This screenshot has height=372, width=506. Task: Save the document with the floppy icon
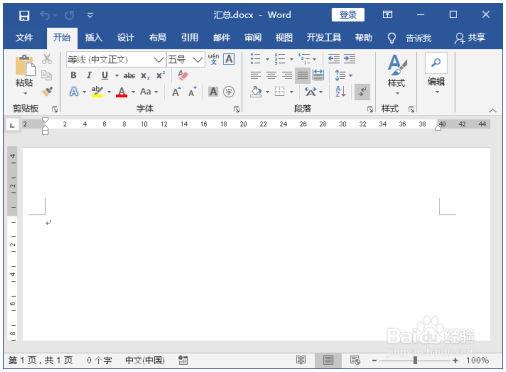(x=24, y=15)
